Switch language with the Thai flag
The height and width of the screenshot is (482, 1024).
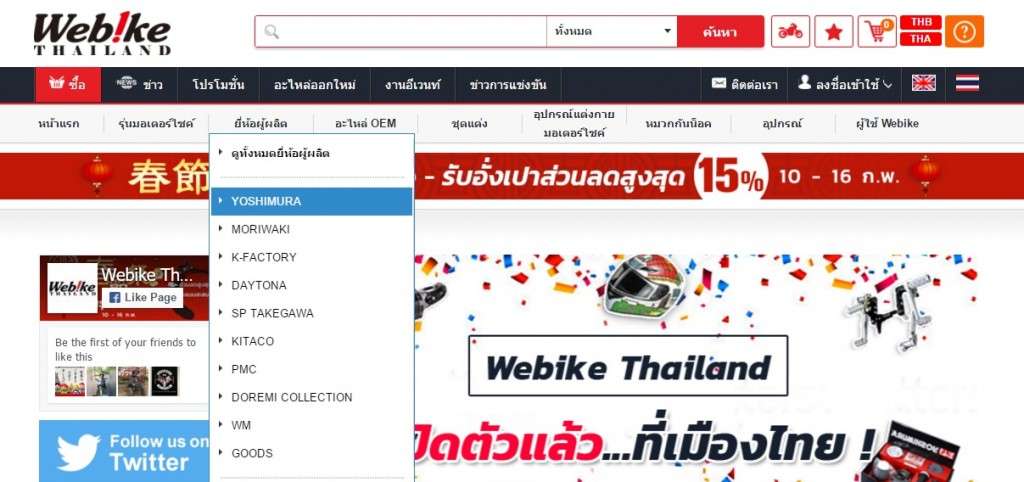tap(967, 83)
